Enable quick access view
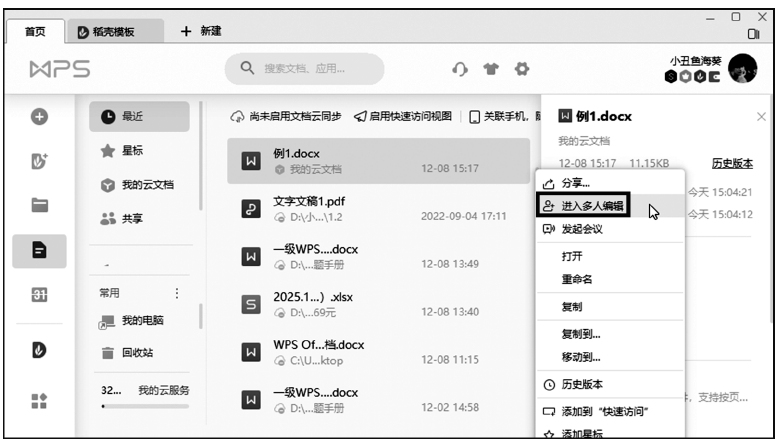Viewport: 779px width, 448px height. tap(403, 117)
